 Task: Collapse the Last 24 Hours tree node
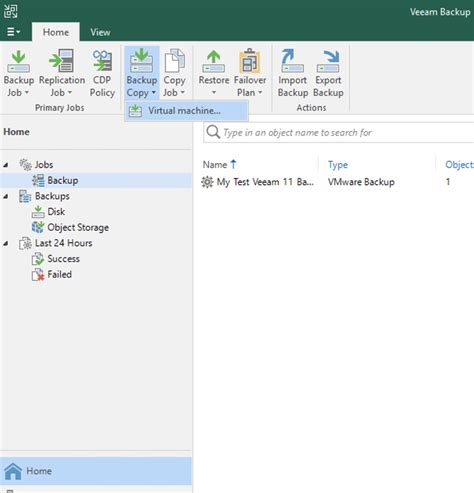coord(6,244)
